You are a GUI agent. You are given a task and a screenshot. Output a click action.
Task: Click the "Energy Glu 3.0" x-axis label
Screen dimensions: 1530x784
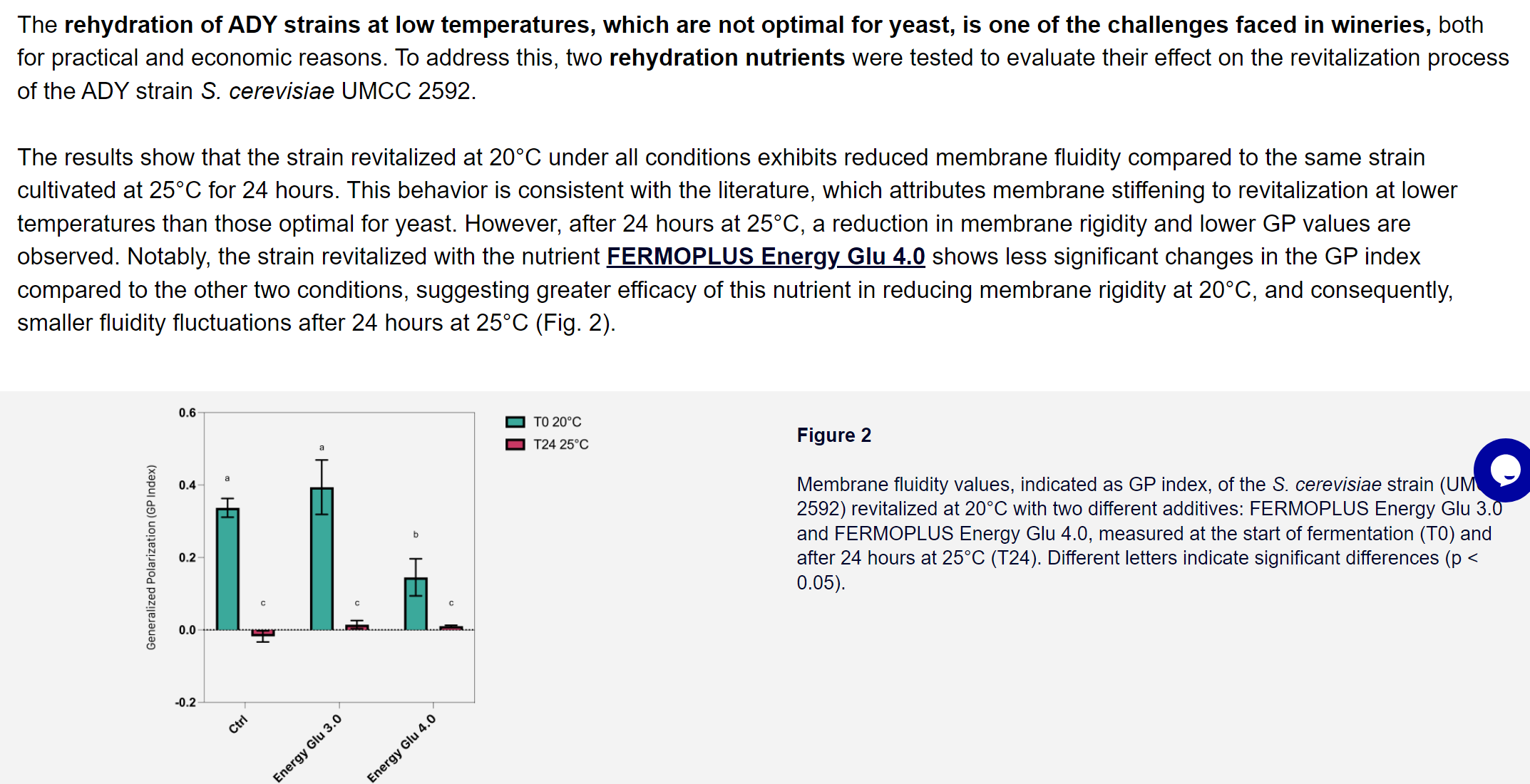[307, 748]
